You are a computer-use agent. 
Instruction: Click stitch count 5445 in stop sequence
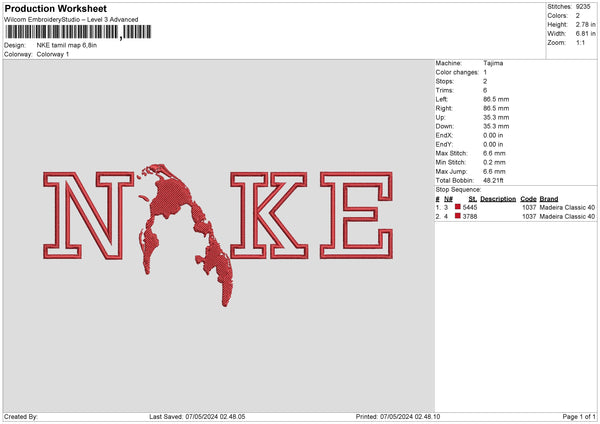click(x=470, y=208)
